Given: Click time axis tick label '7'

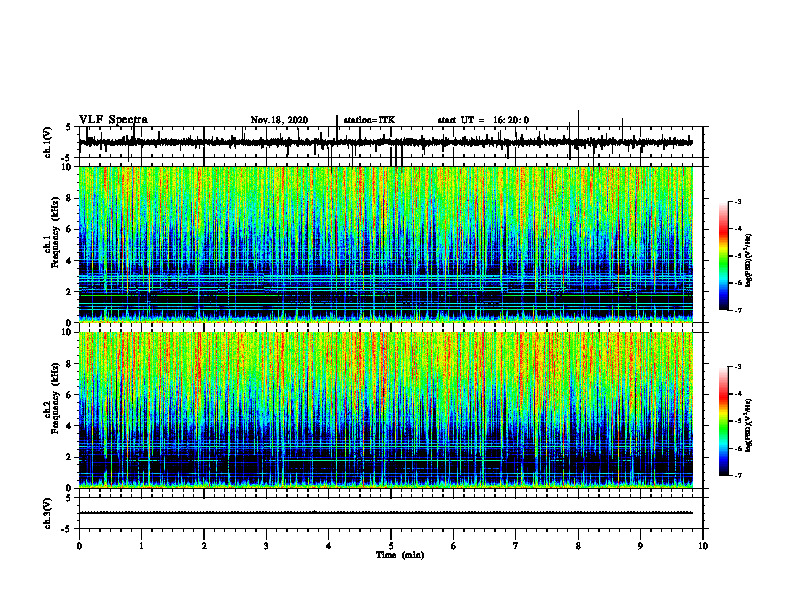Looking at the screenshot, I should point(516,546).
